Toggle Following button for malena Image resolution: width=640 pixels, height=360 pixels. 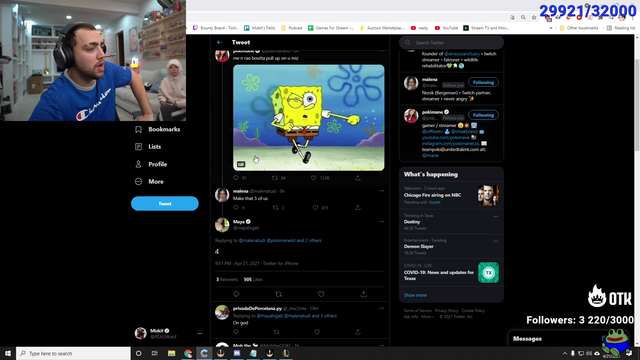pos(483,82)
